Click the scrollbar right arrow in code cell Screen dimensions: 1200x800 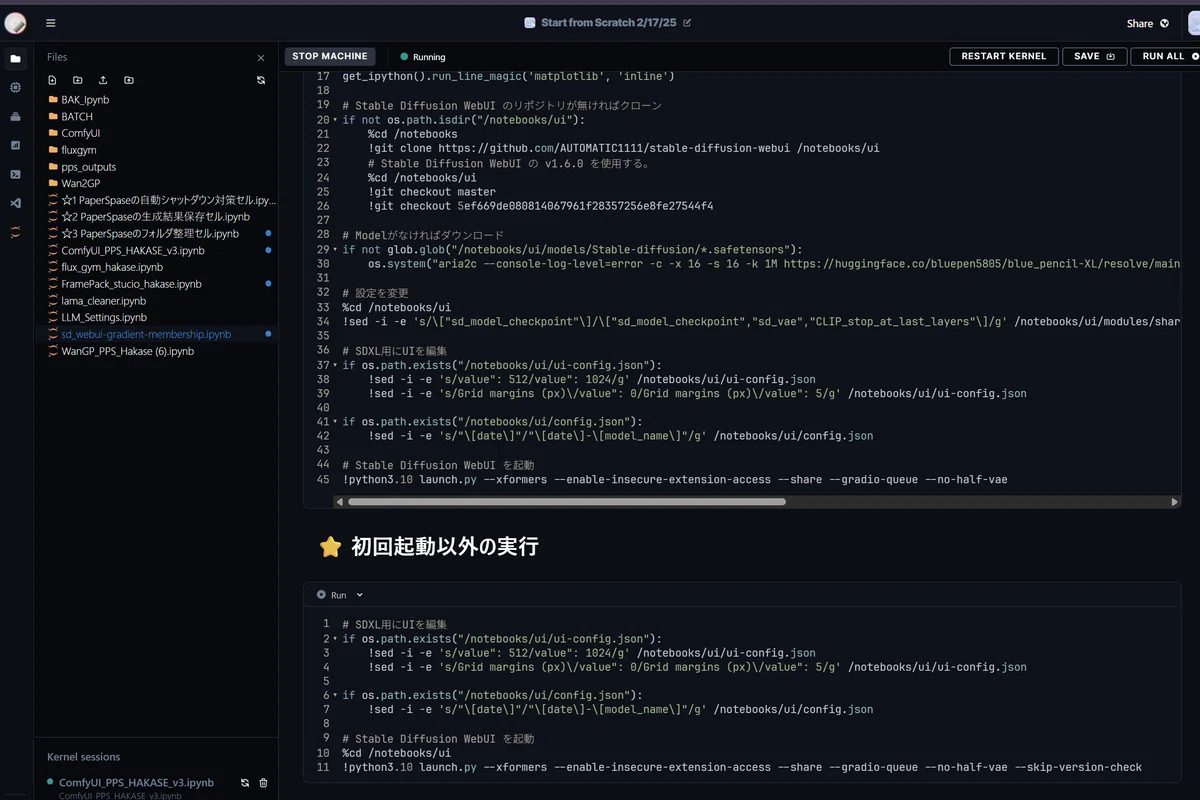click(x=1174, y=502)
